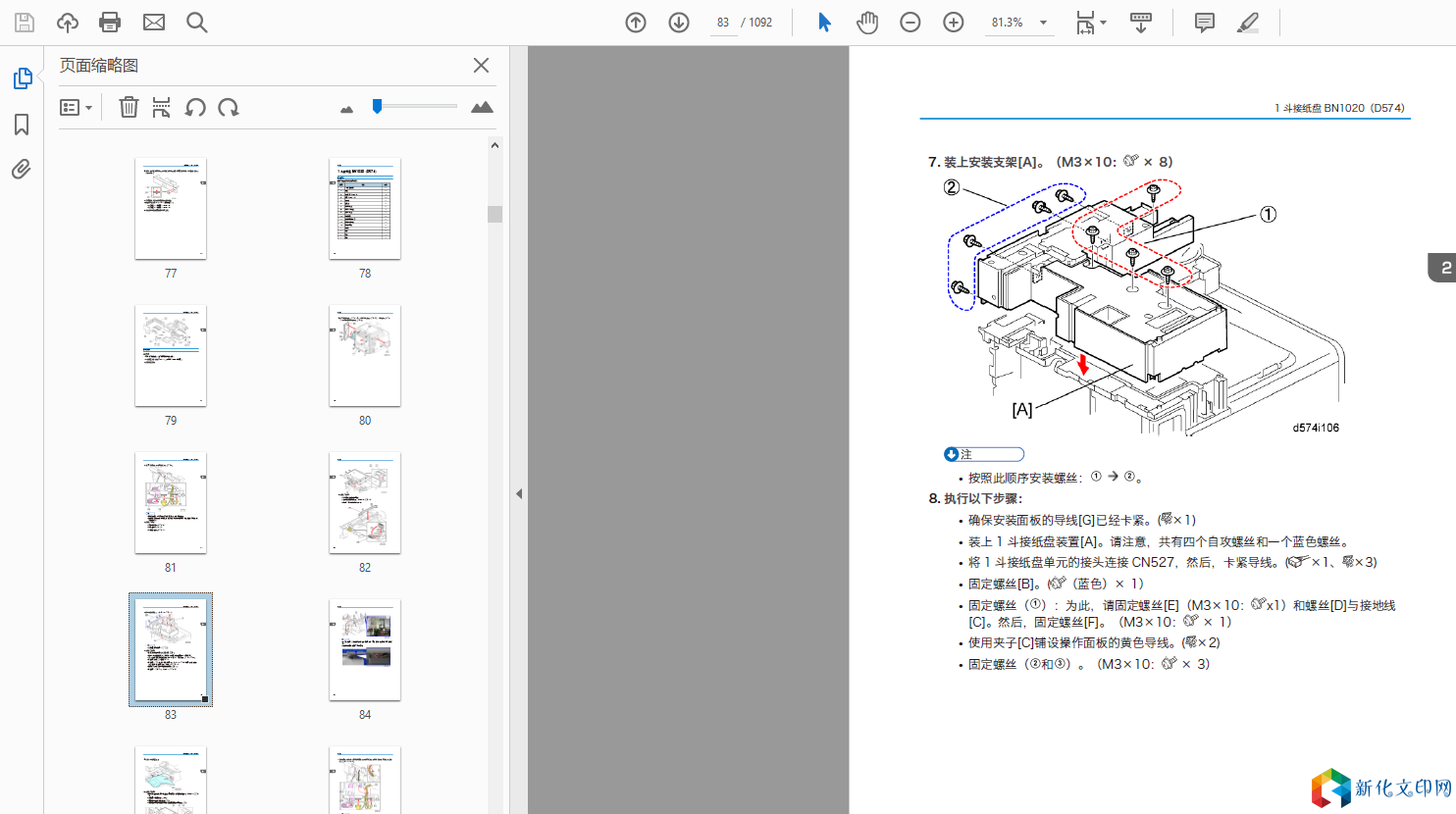This screenshot has width=1456, height=814.
Task: Collapse the left navigation pane
Action: coord(519,493)
